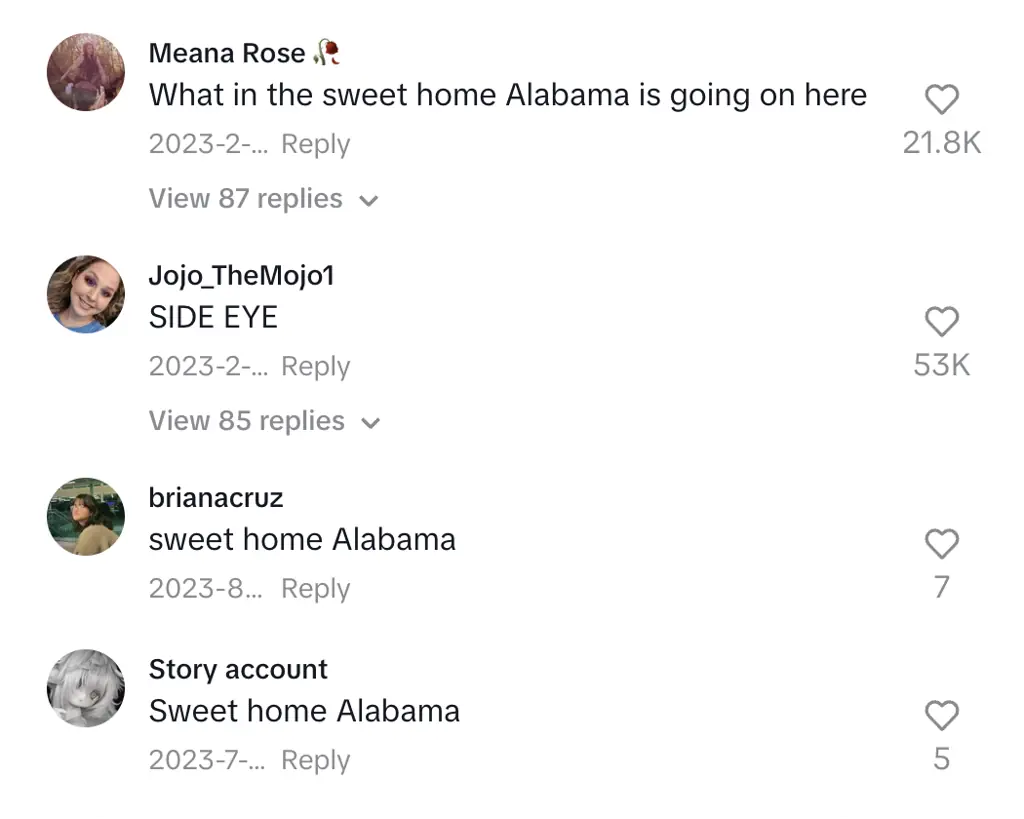Tap heart on Story account's comment
Image resolution: width=1024 pixels, height=819 pixels.
(x=941, y=716)
